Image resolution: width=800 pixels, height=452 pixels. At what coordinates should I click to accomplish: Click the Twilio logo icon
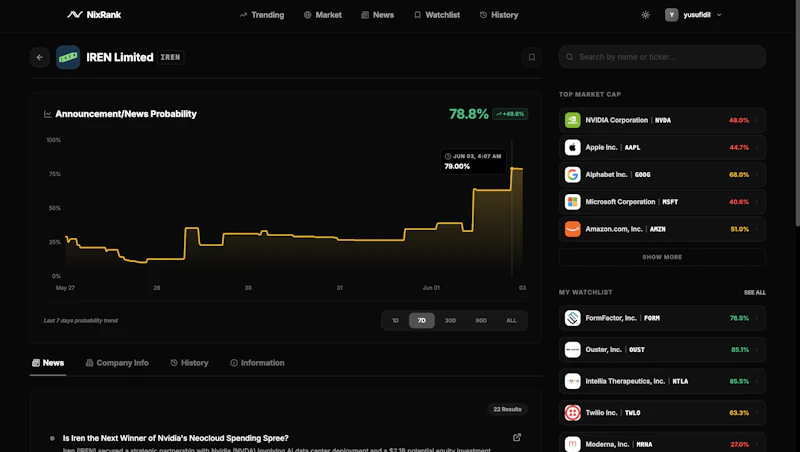pos(572,413)
